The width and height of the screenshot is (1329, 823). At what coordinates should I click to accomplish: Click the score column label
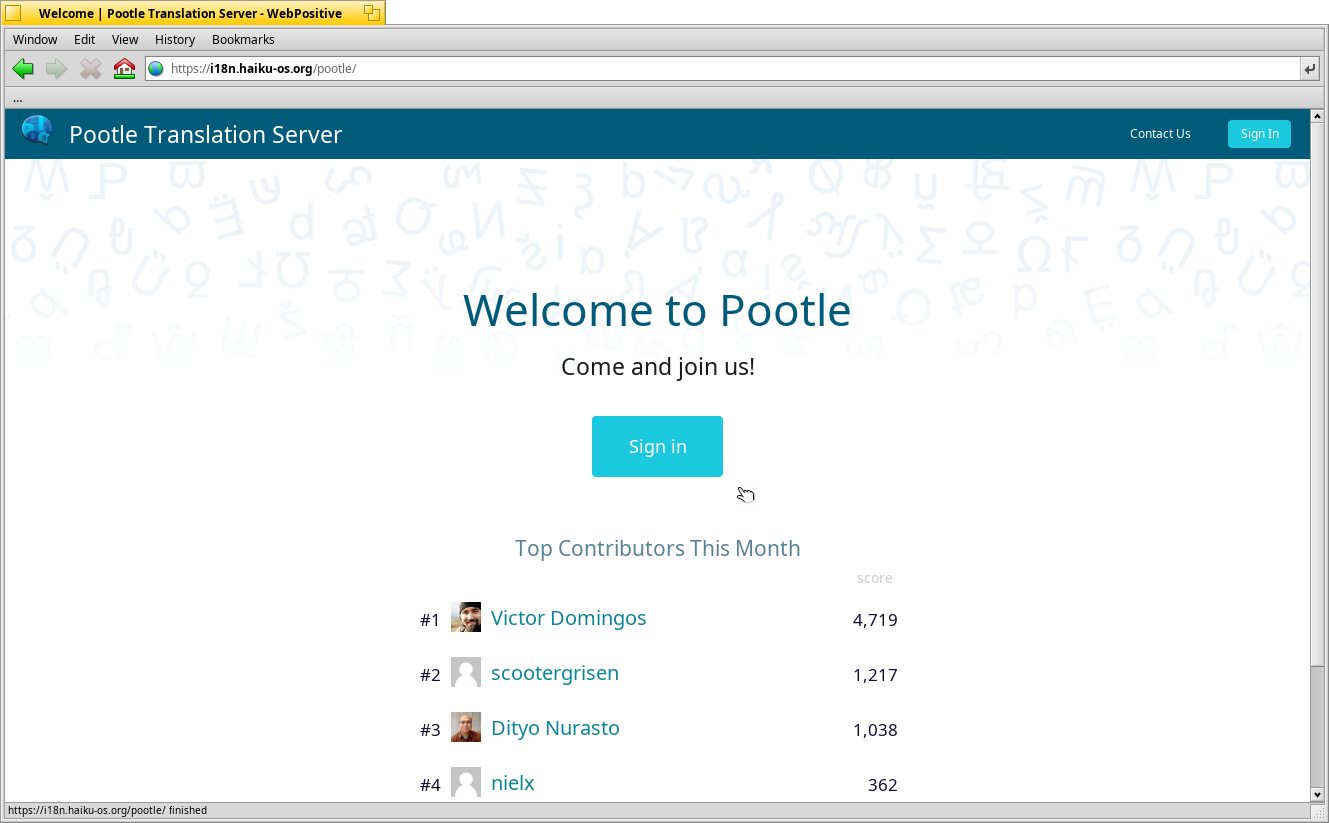[x=875, y=578]
